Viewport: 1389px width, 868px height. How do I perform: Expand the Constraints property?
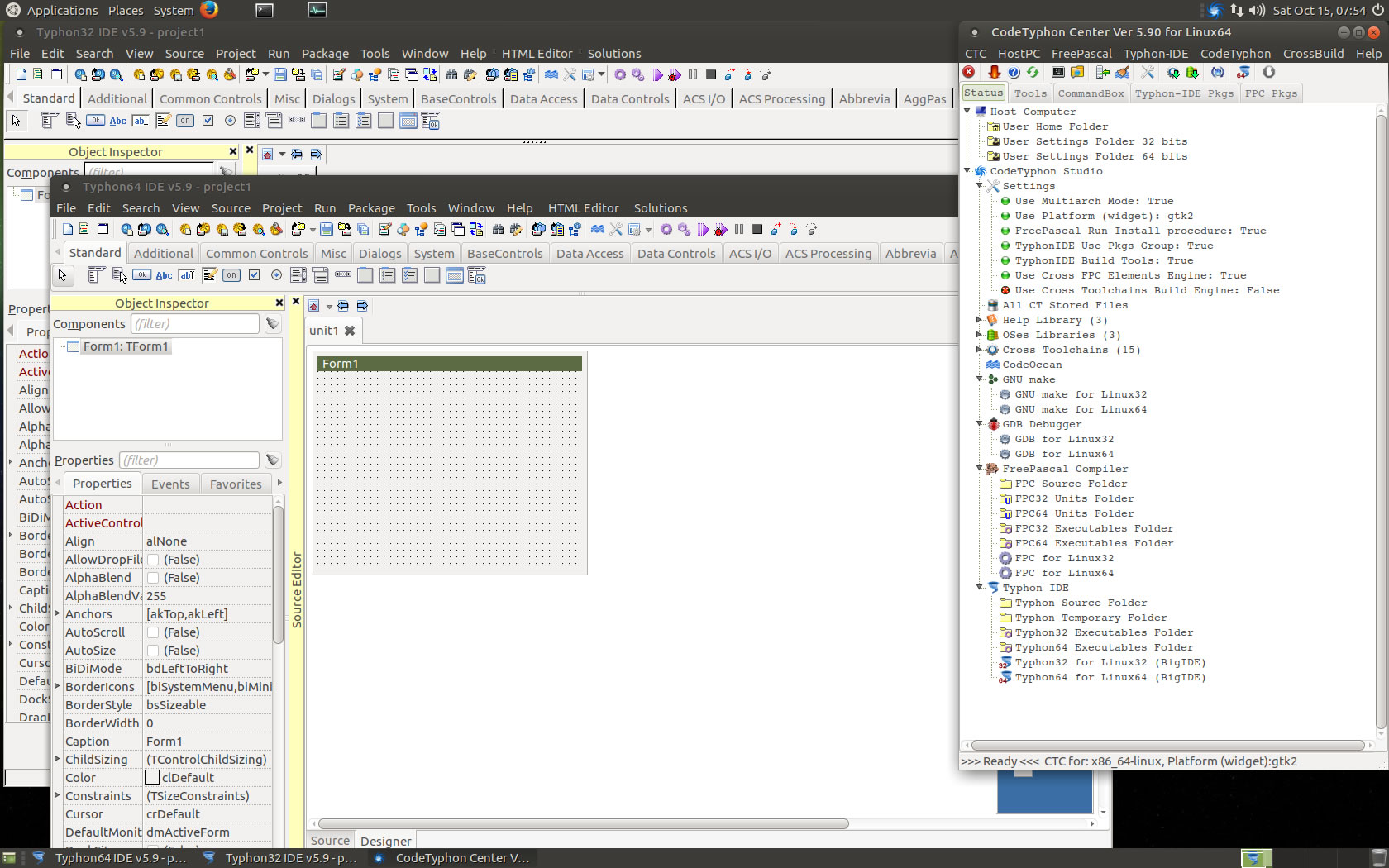[57, 795]
